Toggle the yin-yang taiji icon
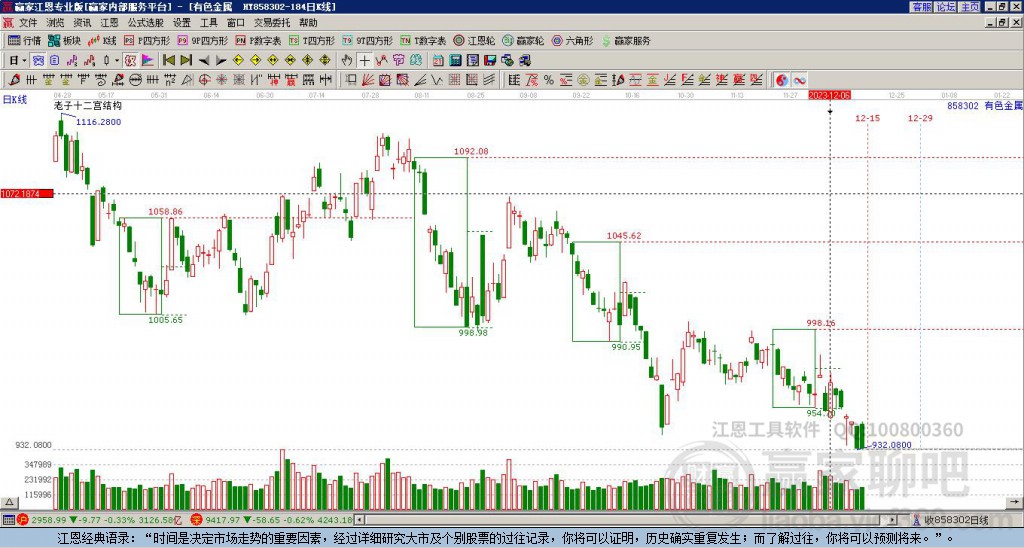The width and height of the screenshot is (1024, 548). click(x=782, y=80)
